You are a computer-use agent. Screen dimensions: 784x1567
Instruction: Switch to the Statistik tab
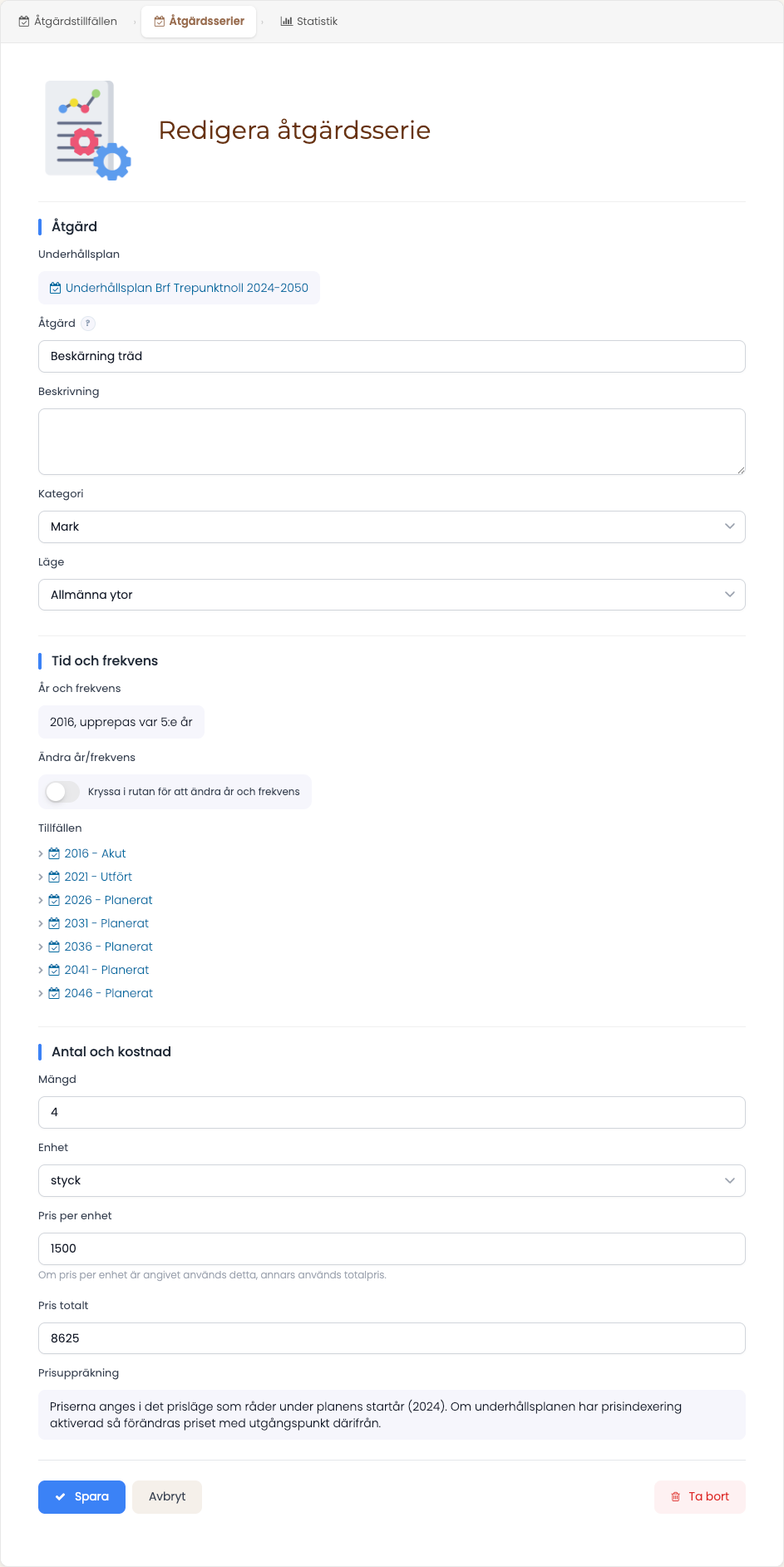tap(309, 22)
